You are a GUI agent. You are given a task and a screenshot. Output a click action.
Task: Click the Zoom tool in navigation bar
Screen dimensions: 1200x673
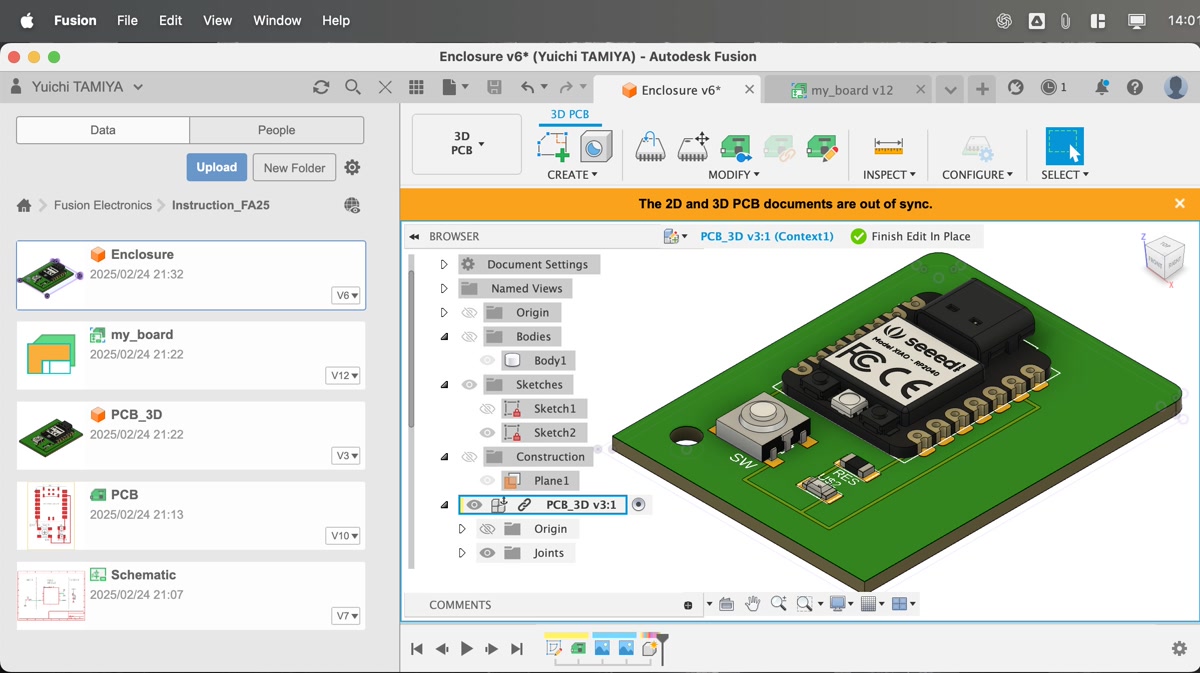[778, 604]
